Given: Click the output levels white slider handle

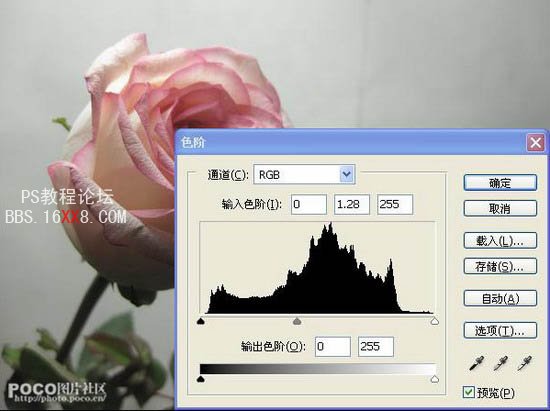Looking at the screenshot, I should click(435, 379).
